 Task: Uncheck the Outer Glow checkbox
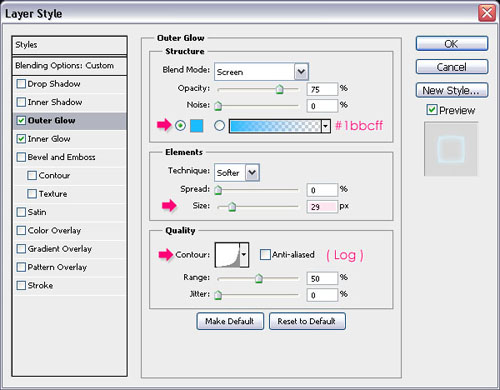point(21,120)
